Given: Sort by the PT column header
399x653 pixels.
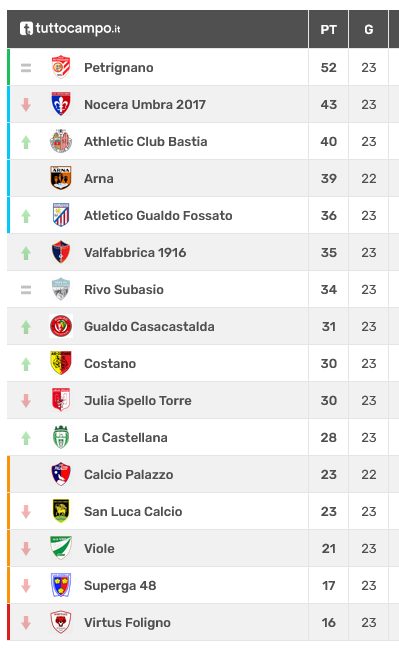Looking at the screenshot, I should pos(329,30).
